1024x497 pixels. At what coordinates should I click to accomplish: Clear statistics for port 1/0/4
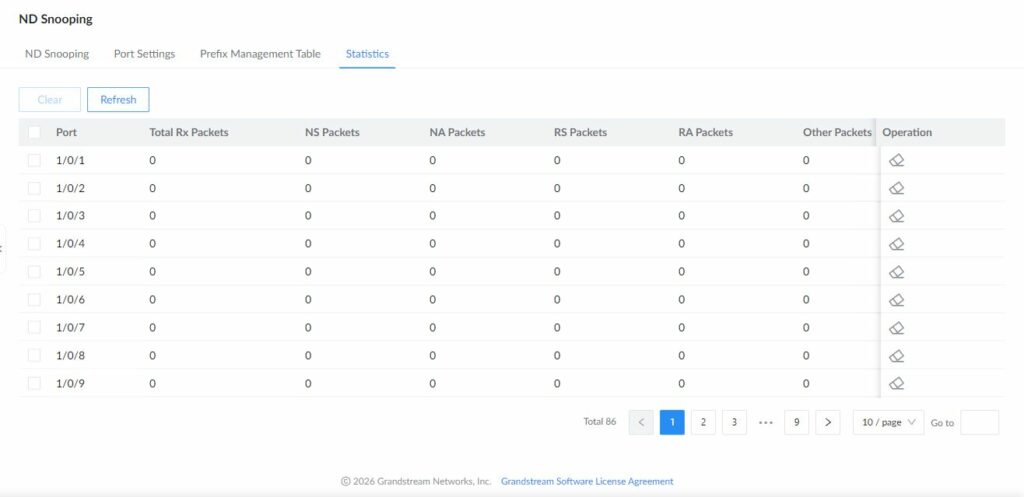(897, 244)
